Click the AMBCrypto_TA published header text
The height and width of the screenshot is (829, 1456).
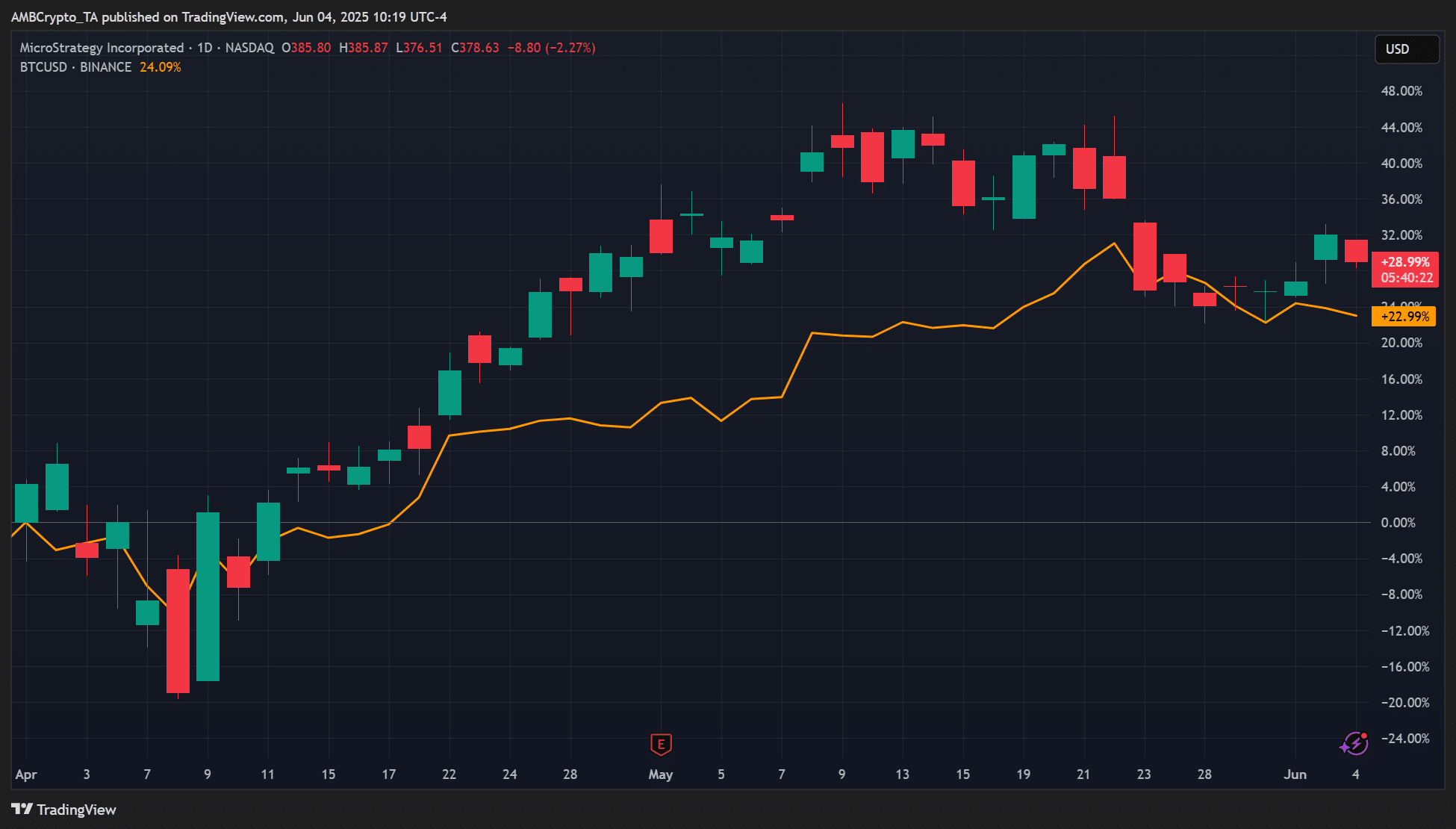228,17
